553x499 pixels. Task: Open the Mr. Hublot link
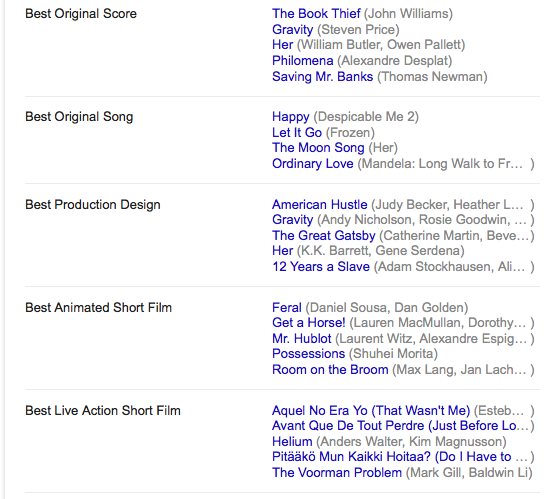(x=302, y=339)
